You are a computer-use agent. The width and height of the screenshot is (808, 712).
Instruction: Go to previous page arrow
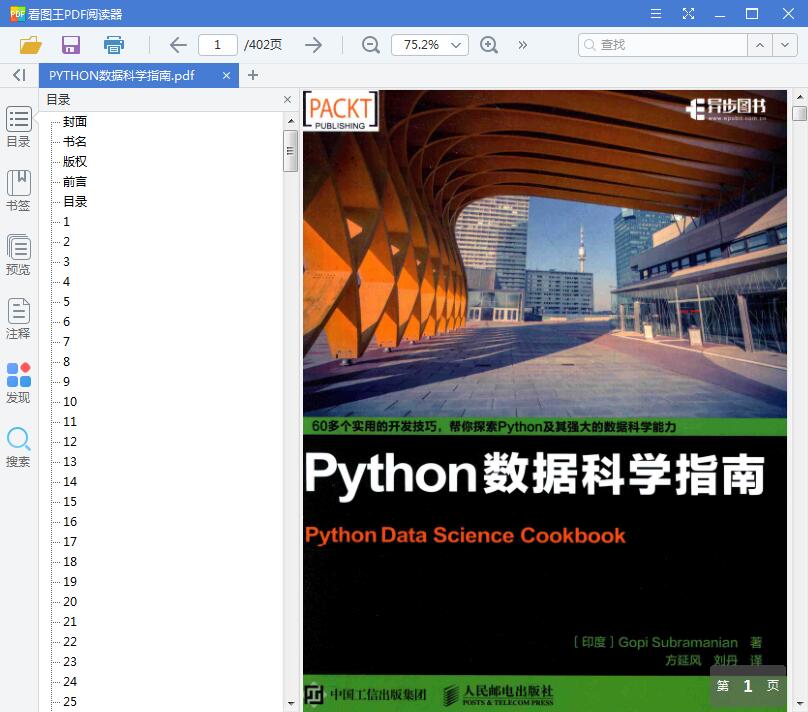click(x=178, y=45)
